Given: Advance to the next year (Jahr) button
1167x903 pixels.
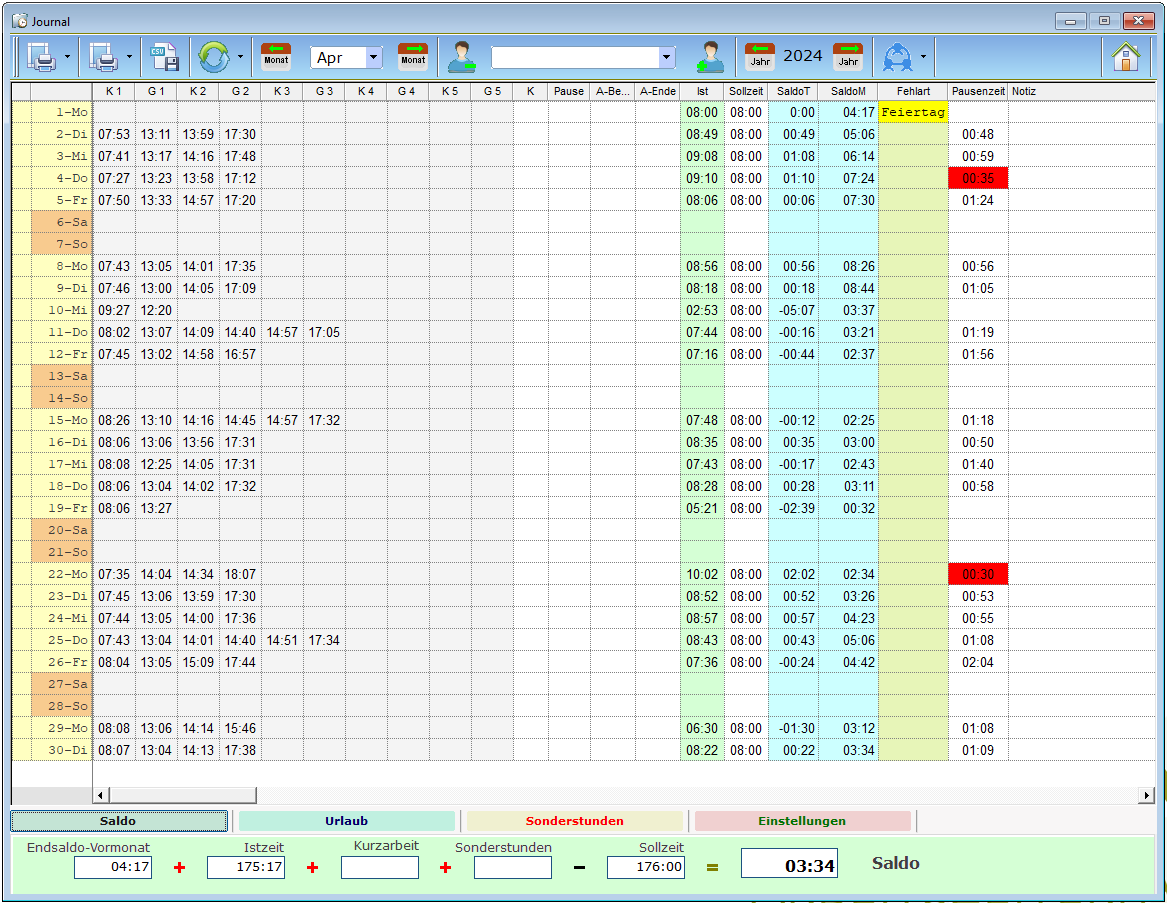Looking at the screenshot, I should tap(848, 57).
